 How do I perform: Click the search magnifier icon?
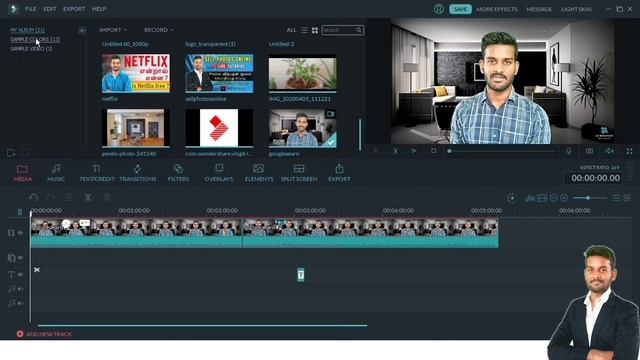pos(359,30)
